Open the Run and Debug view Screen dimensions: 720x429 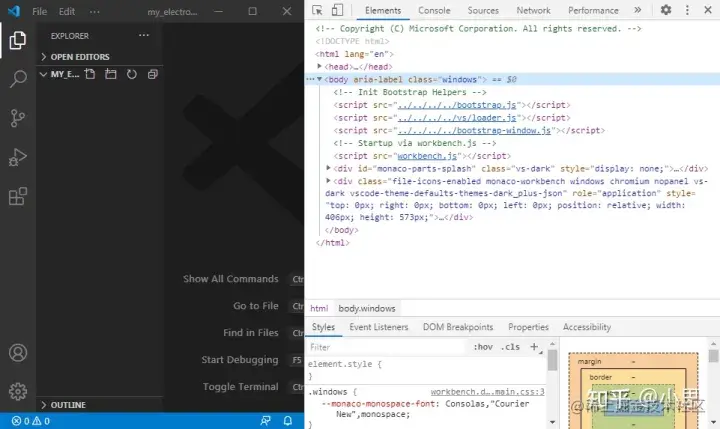click(x=17, y=157)
